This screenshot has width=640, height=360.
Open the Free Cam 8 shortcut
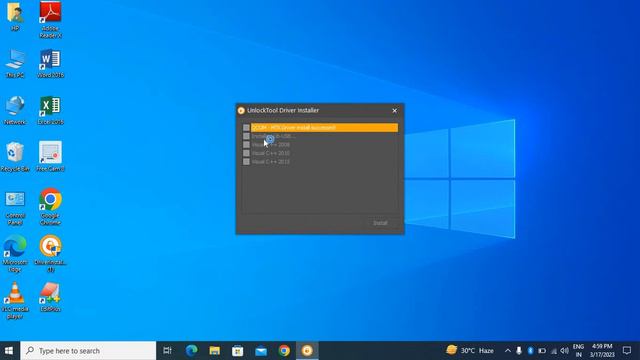pos(50,157)
